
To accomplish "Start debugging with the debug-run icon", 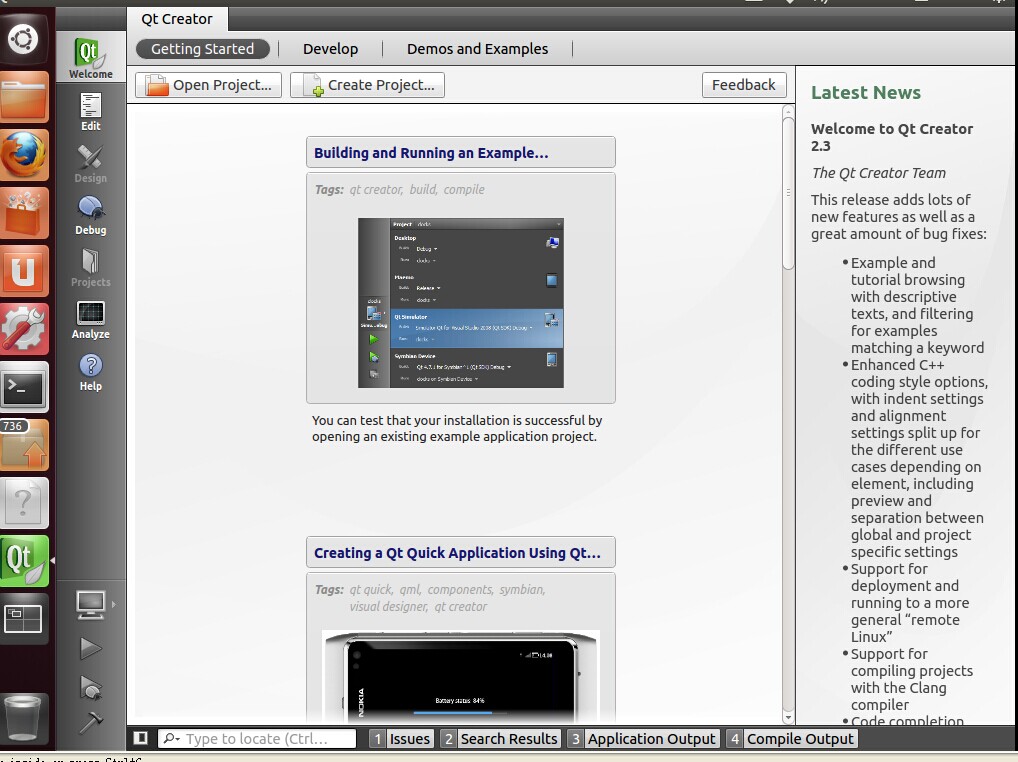I will [x=90, y=687].
